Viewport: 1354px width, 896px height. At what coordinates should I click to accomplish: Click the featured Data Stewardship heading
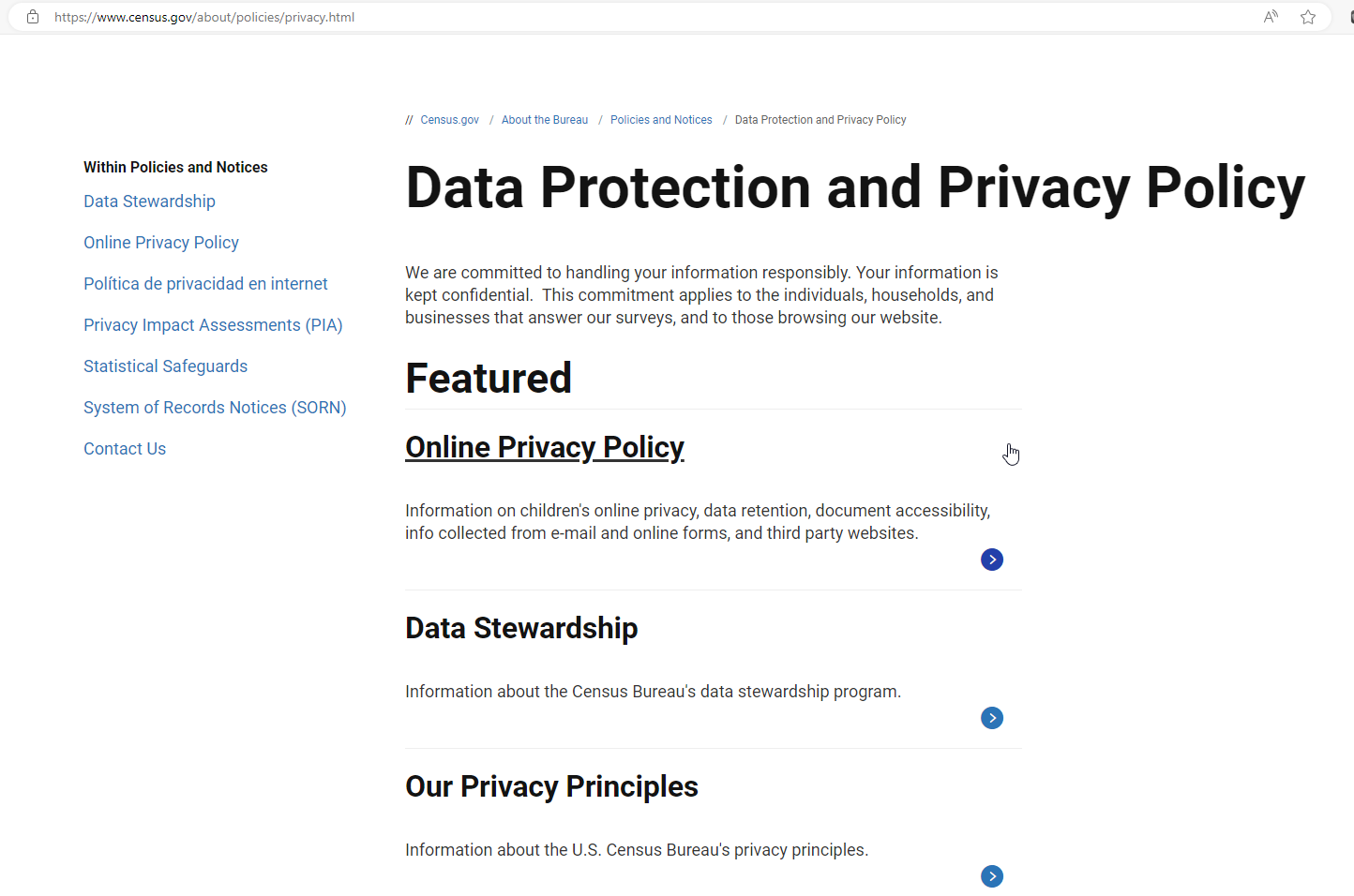coord(521,628)
